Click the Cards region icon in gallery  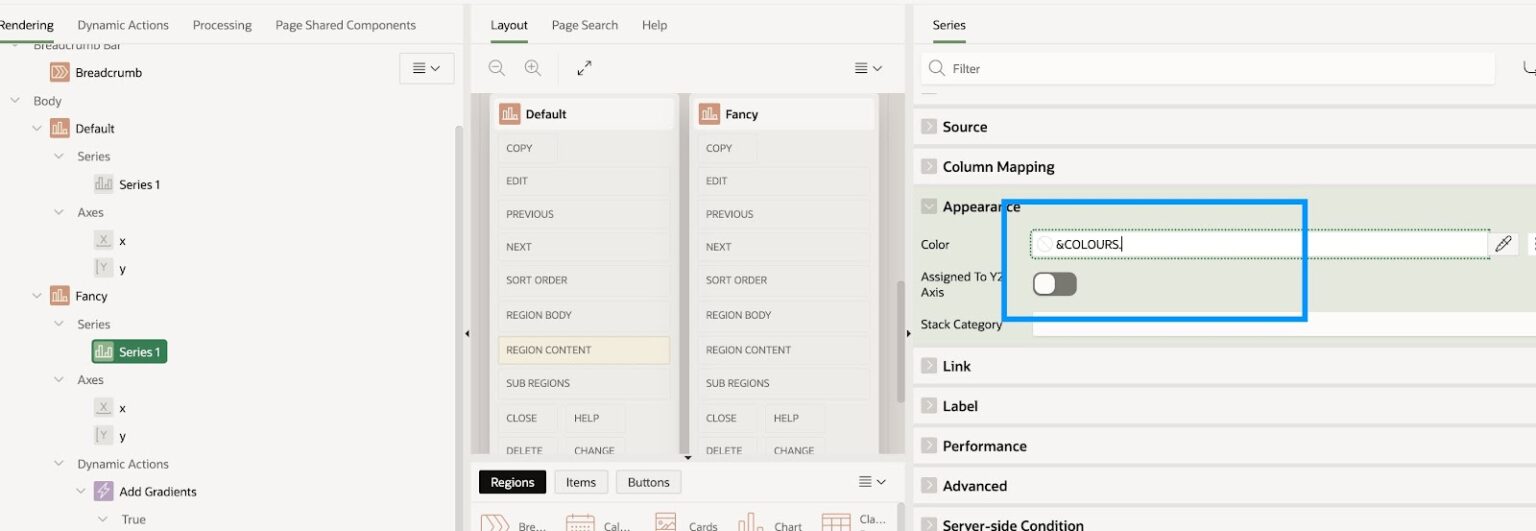[x=665, y=523]
